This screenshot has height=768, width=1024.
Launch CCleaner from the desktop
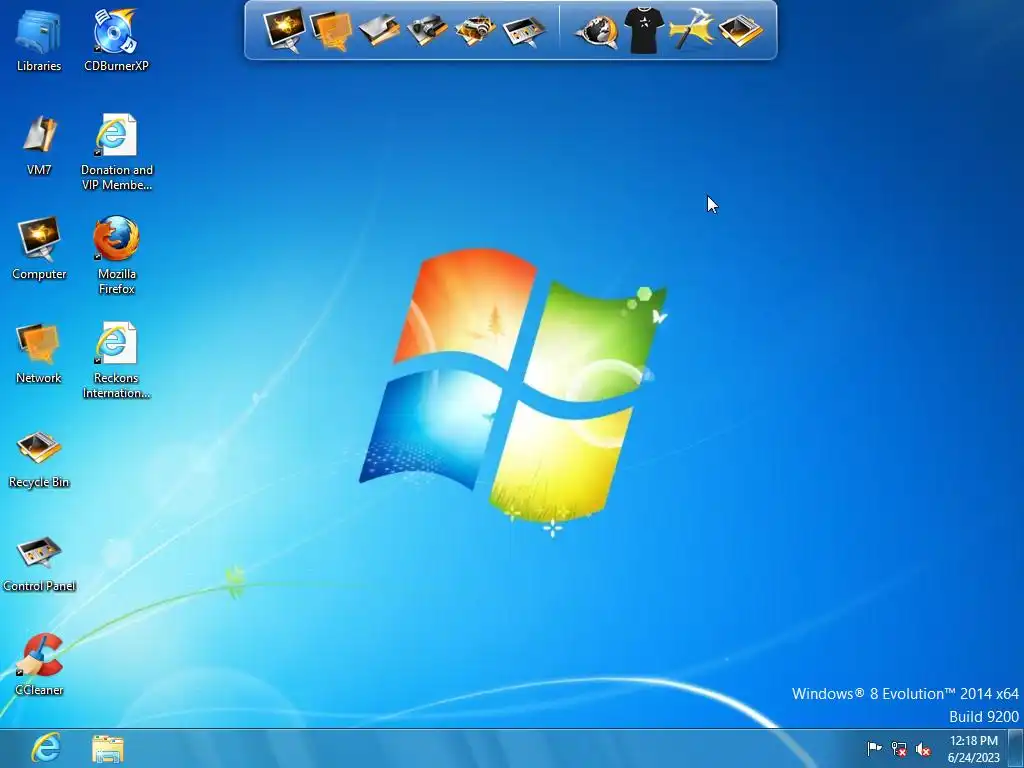click(x=39, y=664)
